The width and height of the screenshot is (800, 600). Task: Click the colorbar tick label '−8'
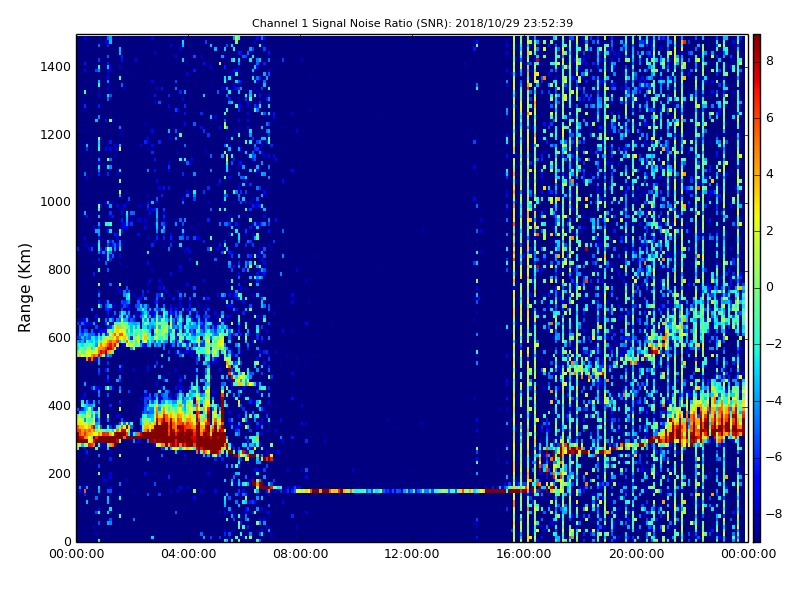click(774, 514)
